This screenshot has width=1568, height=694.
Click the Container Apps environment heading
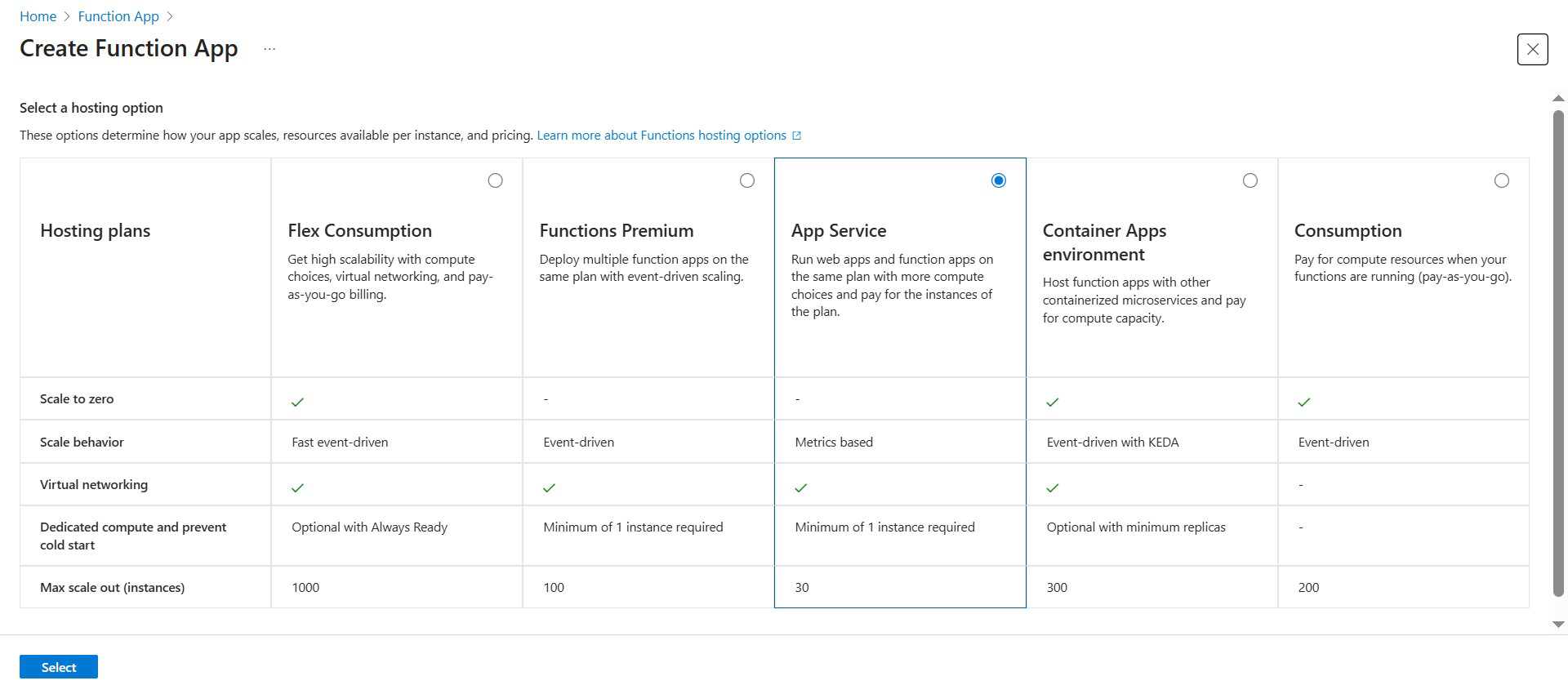click(x=1104, y=242)
